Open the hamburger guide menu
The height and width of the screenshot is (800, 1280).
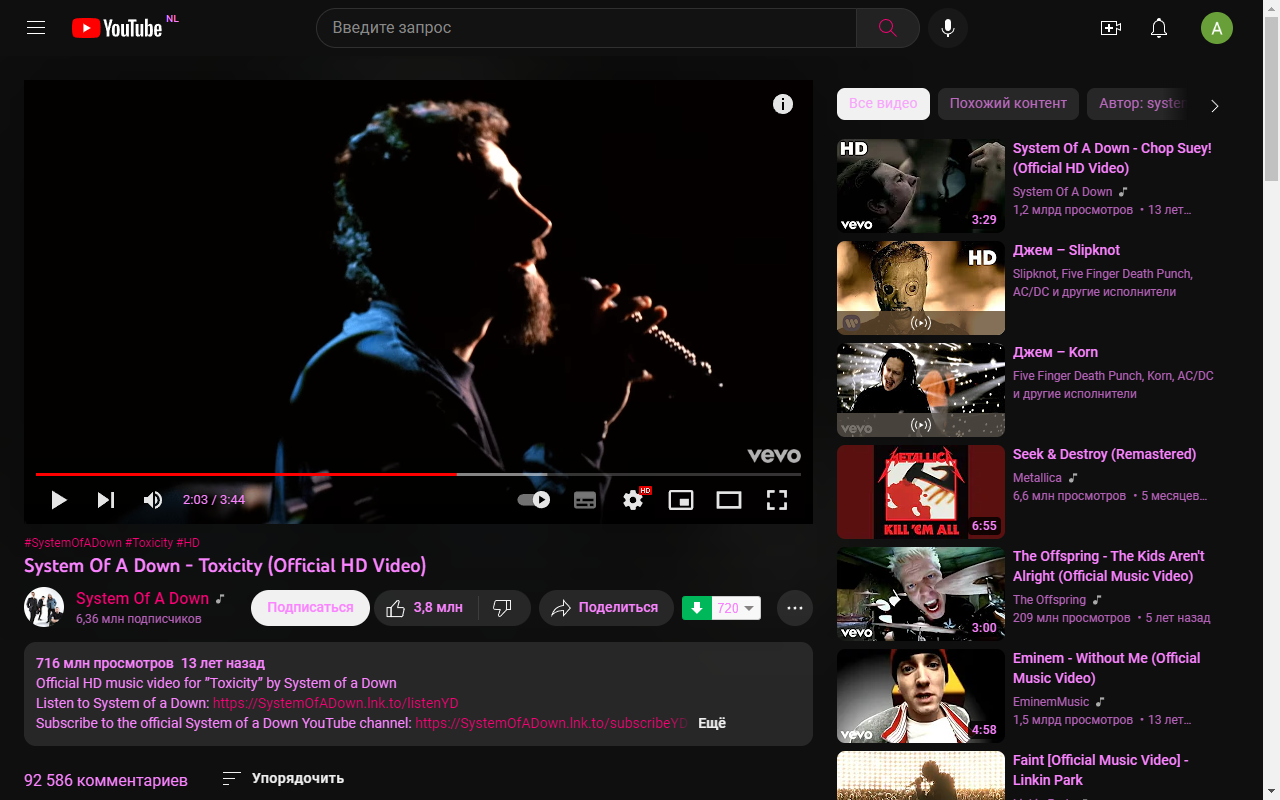coord(36,28)
